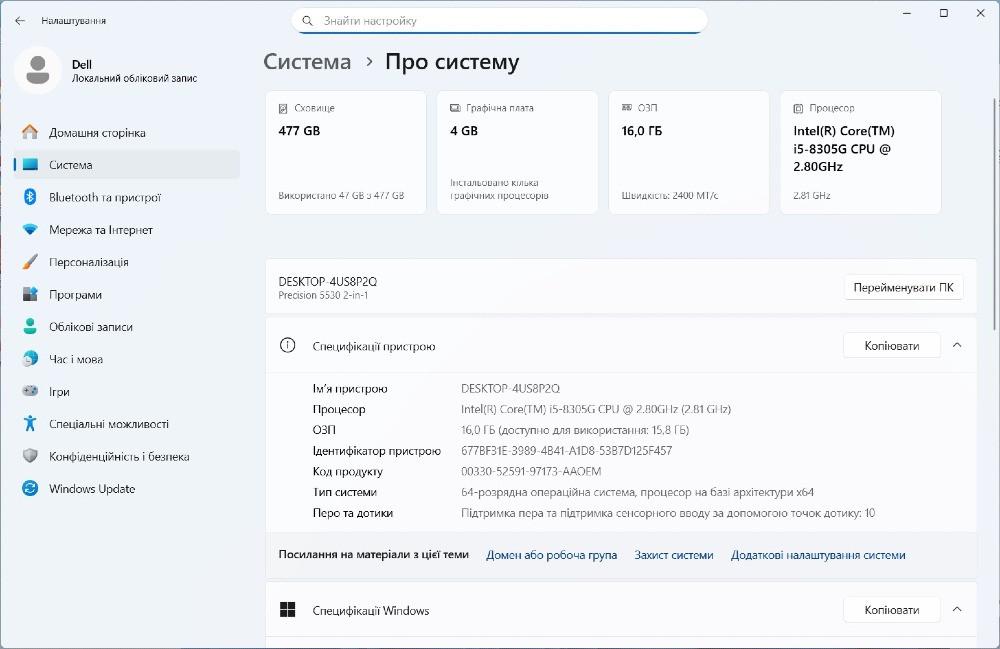Click the graphics card icon in Графічна плата card
The height and width of the screenshot is (649, 1000).
[455, 108]
